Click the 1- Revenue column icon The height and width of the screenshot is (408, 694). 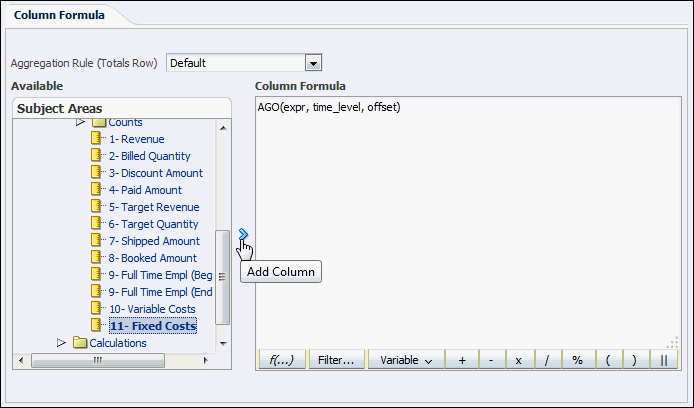[x=97, y=139]
